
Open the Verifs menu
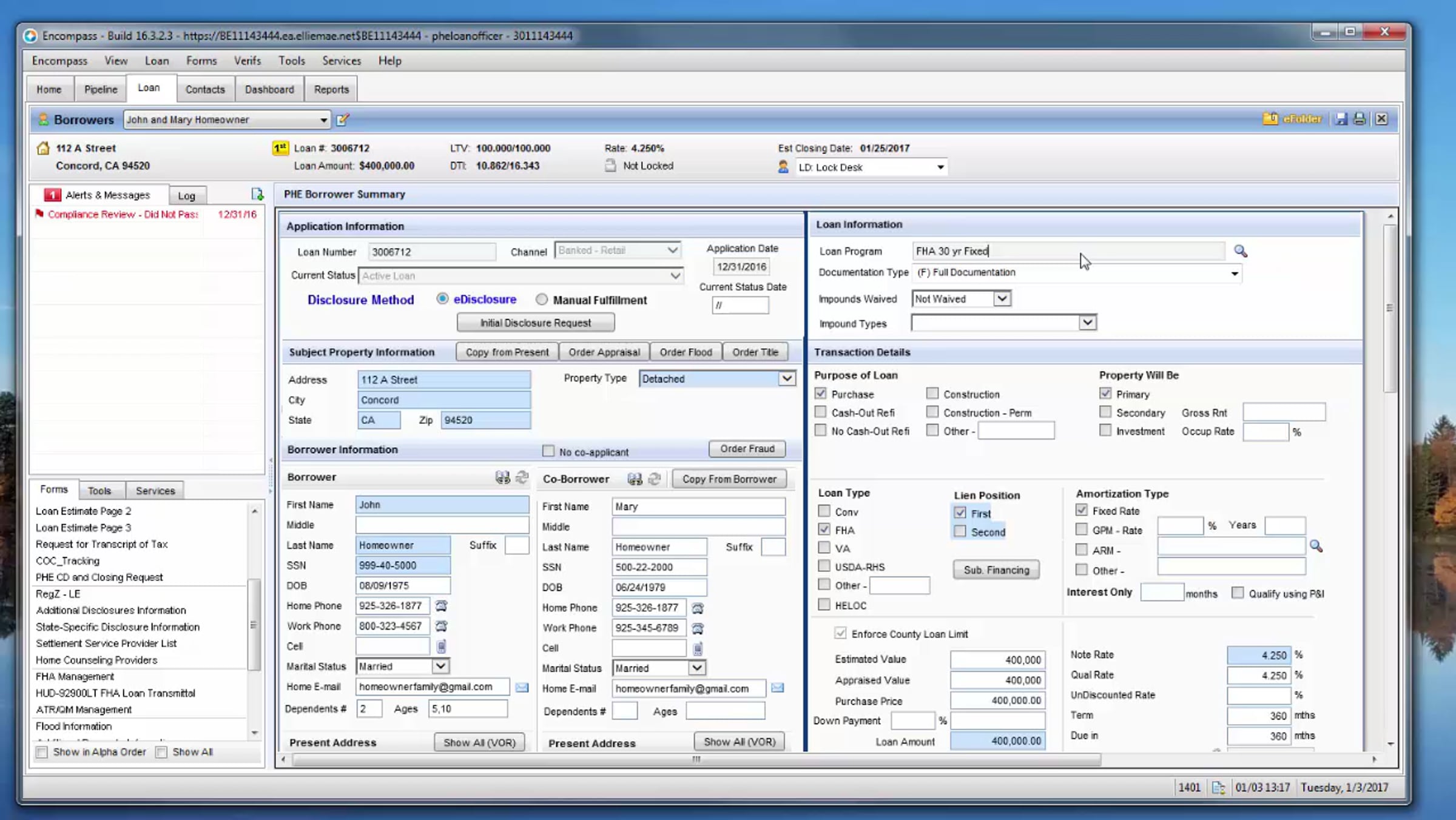[x=248, y=61]
